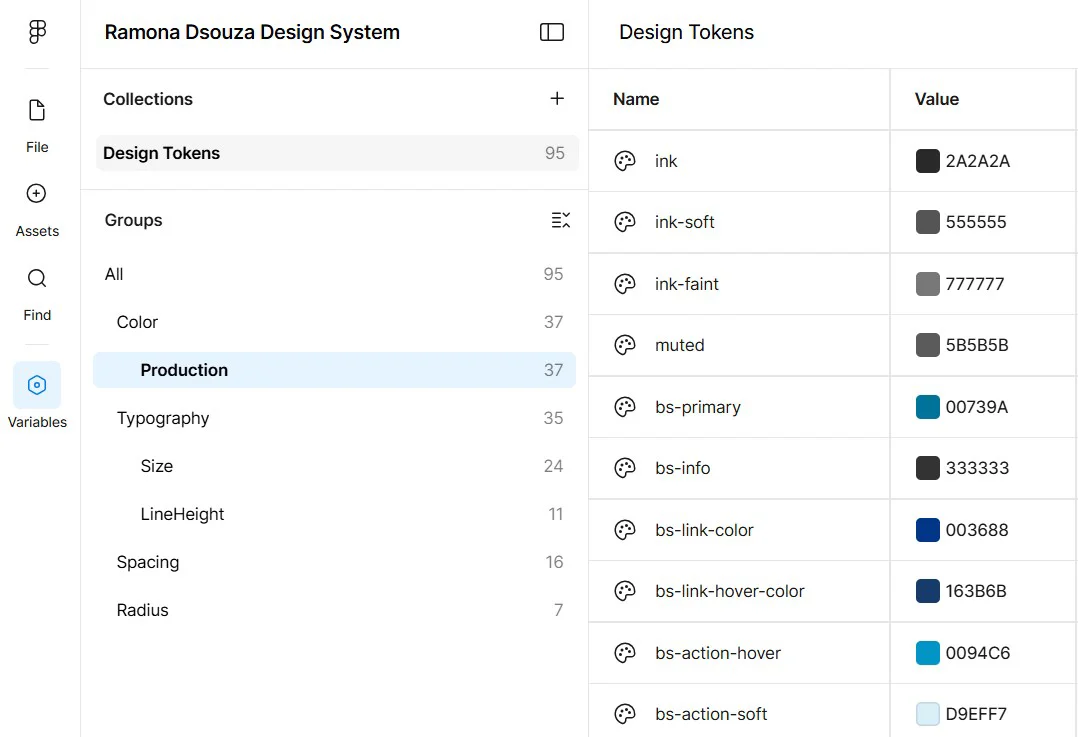
Task: Open the 777777 color swatch
Action: click(x=927, y=284)
